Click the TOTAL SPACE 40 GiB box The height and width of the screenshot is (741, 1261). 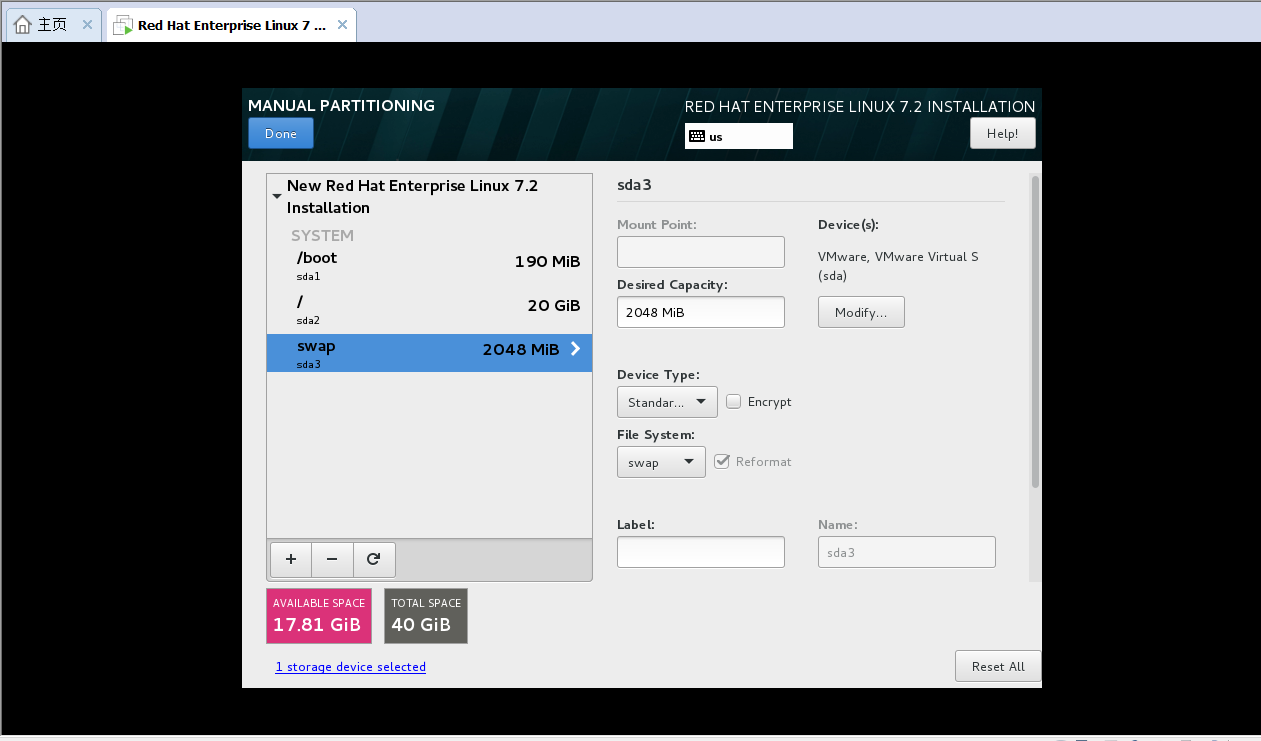pyautogui.click(x=426, y=616)
